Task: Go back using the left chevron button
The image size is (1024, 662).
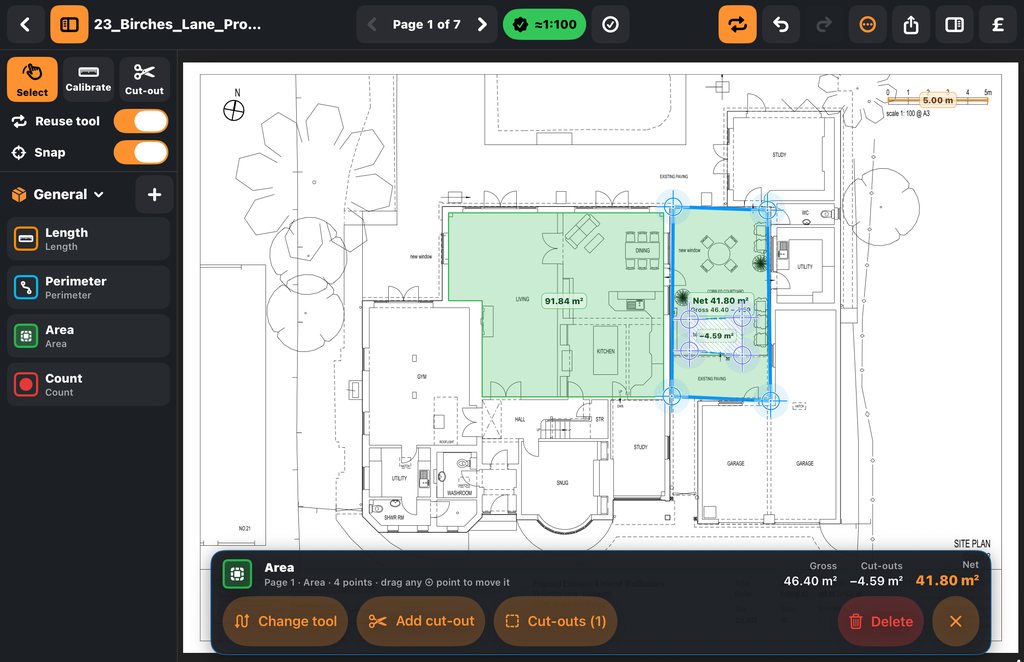Action: [25, 25]
